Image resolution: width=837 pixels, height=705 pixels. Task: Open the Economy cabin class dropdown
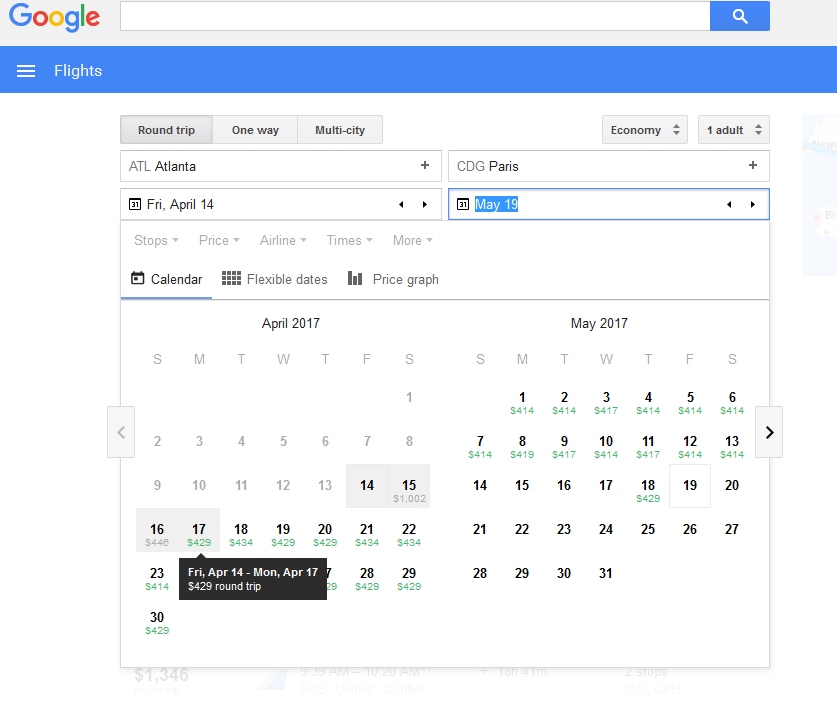point(645,130)
